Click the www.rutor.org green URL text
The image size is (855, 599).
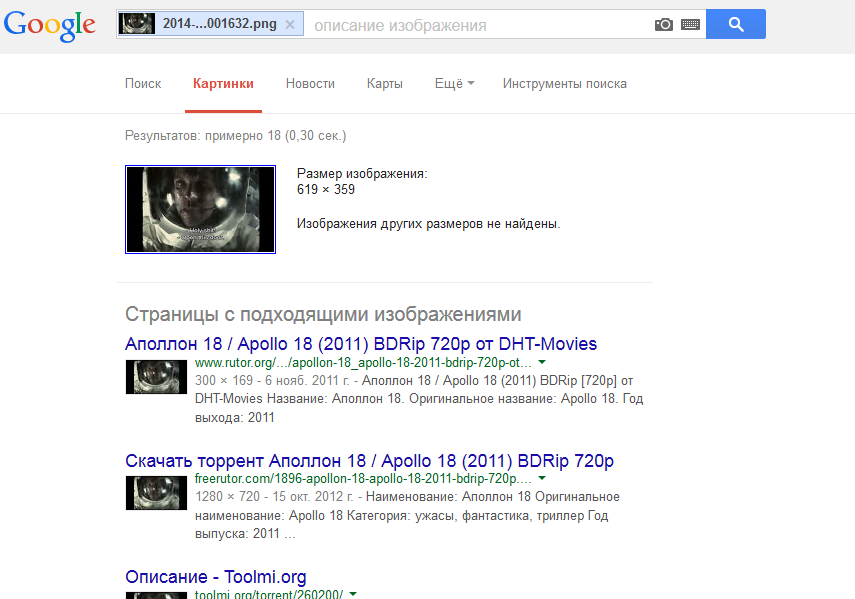pos(363,362)
